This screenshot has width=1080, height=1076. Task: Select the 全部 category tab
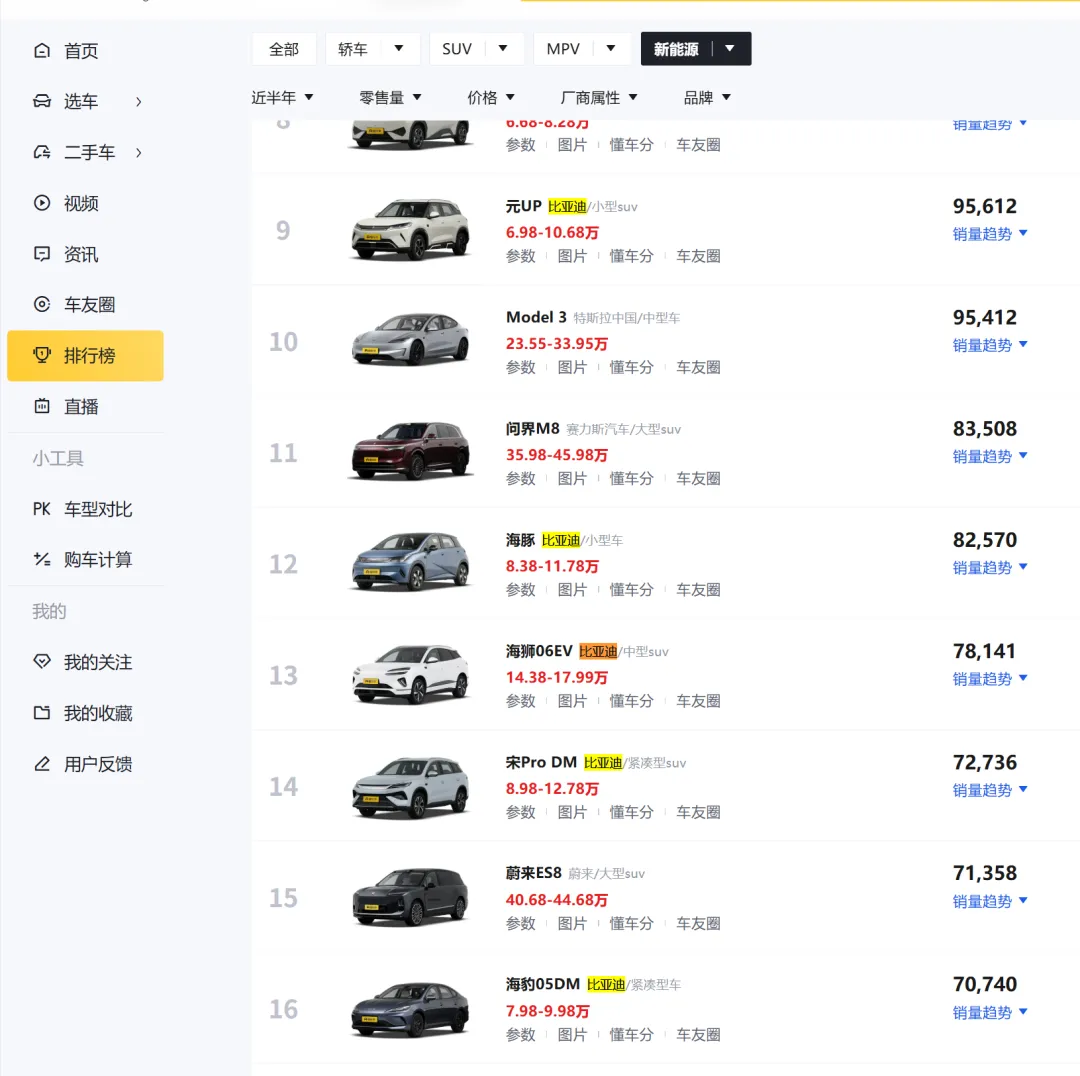tap(284, 49)
